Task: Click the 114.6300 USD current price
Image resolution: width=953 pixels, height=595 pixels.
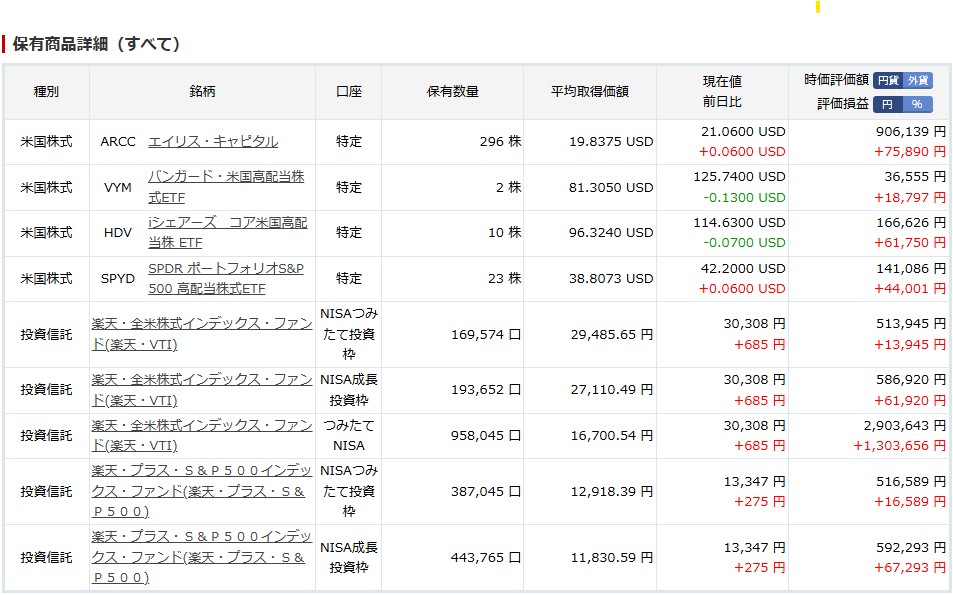Action: coord(739,223)
